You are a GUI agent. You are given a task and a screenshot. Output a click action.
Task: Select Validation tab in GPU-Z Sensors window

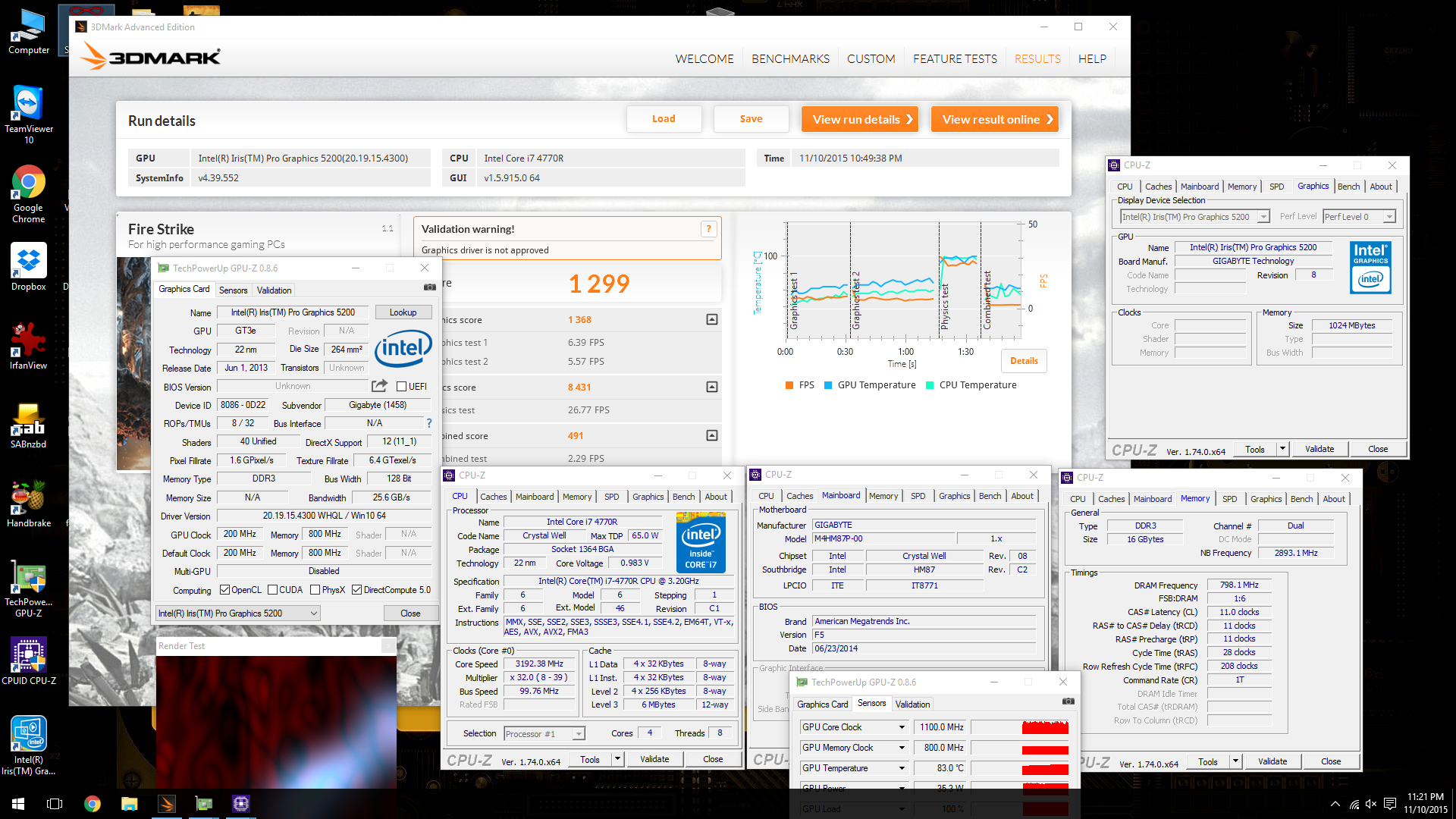pyautogui.click(x=912, y=704)
